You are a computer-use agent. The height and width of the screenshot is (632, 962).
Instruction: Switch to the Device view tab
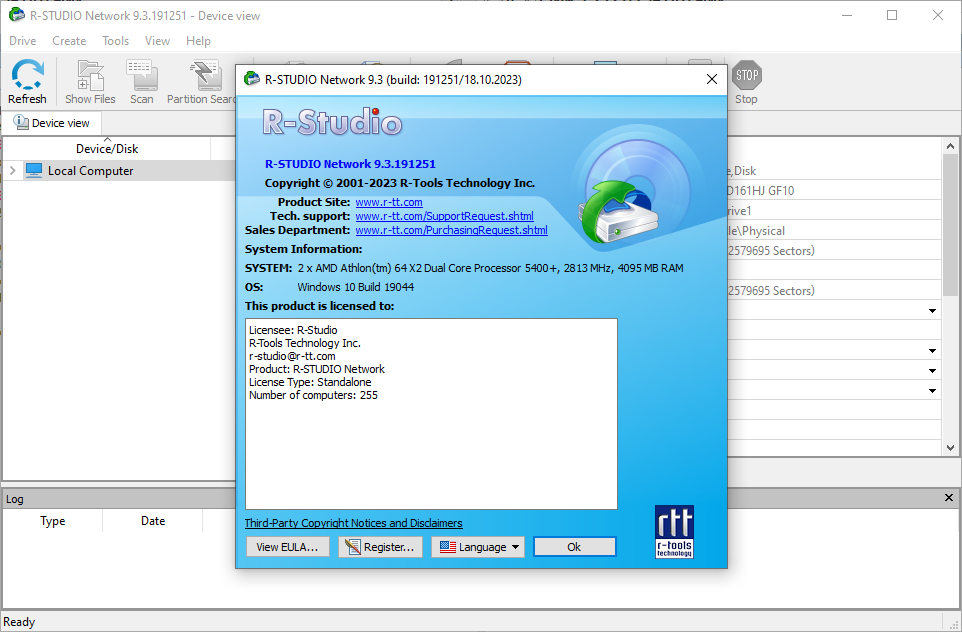tap(52, 123)
